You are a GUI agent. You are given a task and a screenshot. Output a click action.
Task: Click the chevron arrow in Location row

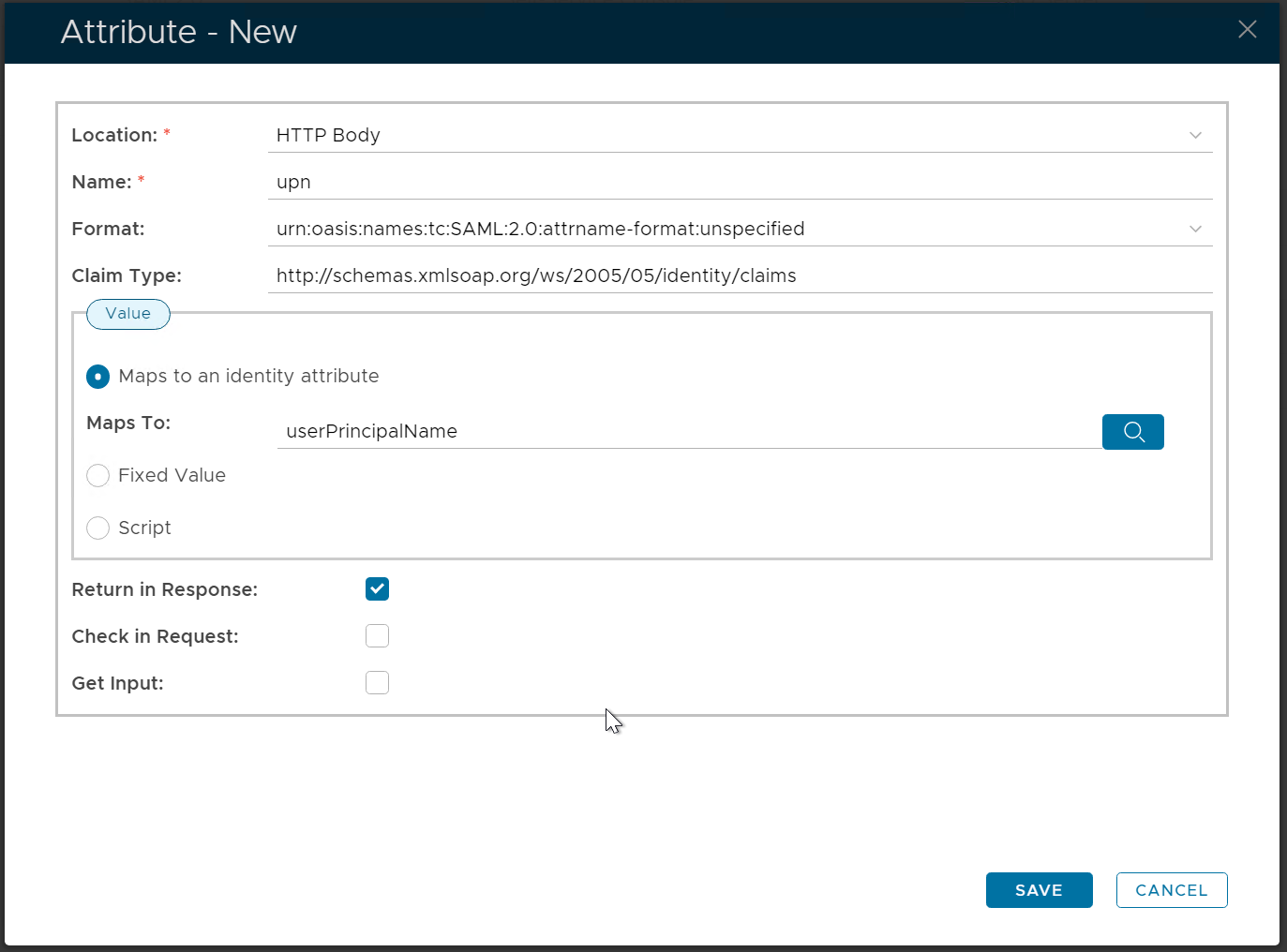pos(1195,136)
